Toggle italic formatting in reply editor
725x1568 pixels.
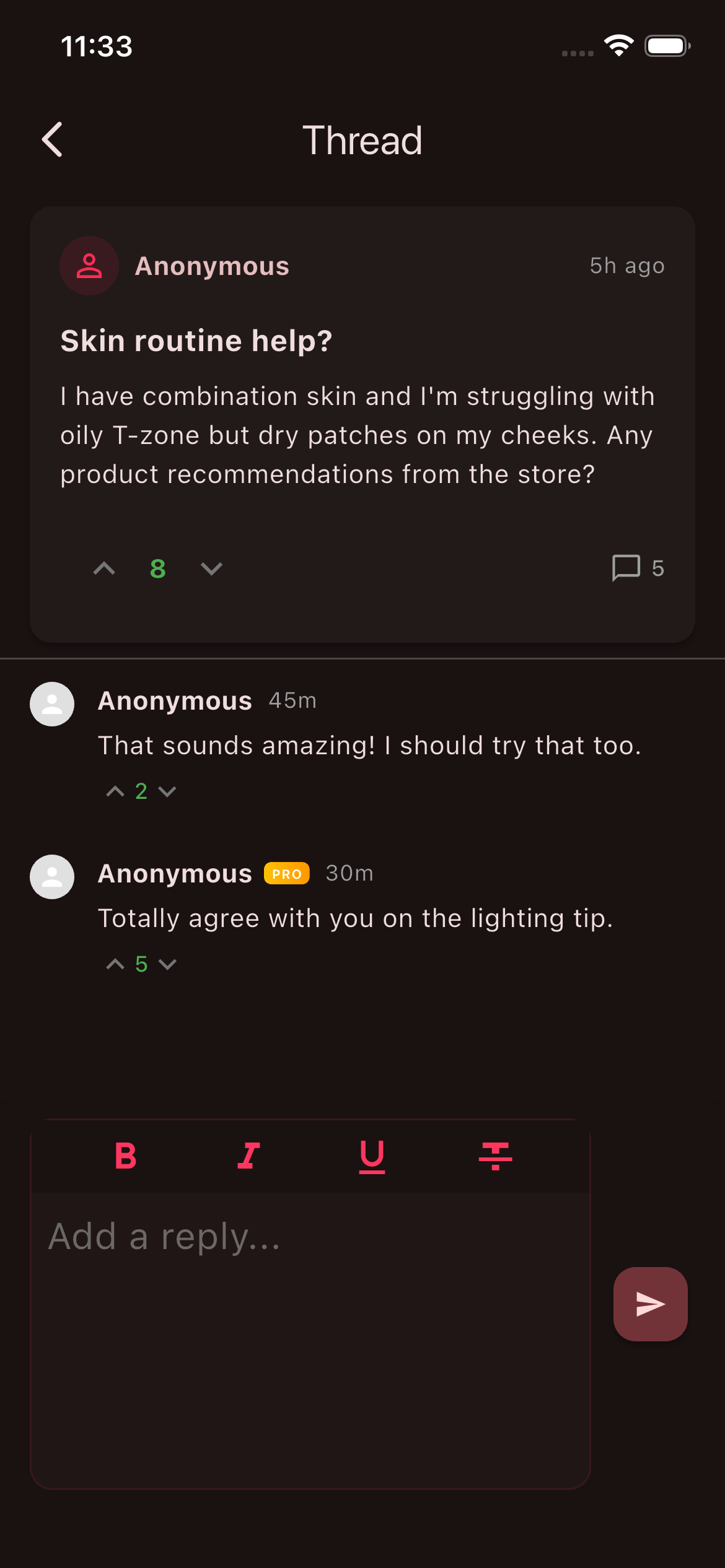pos(248,1156)
